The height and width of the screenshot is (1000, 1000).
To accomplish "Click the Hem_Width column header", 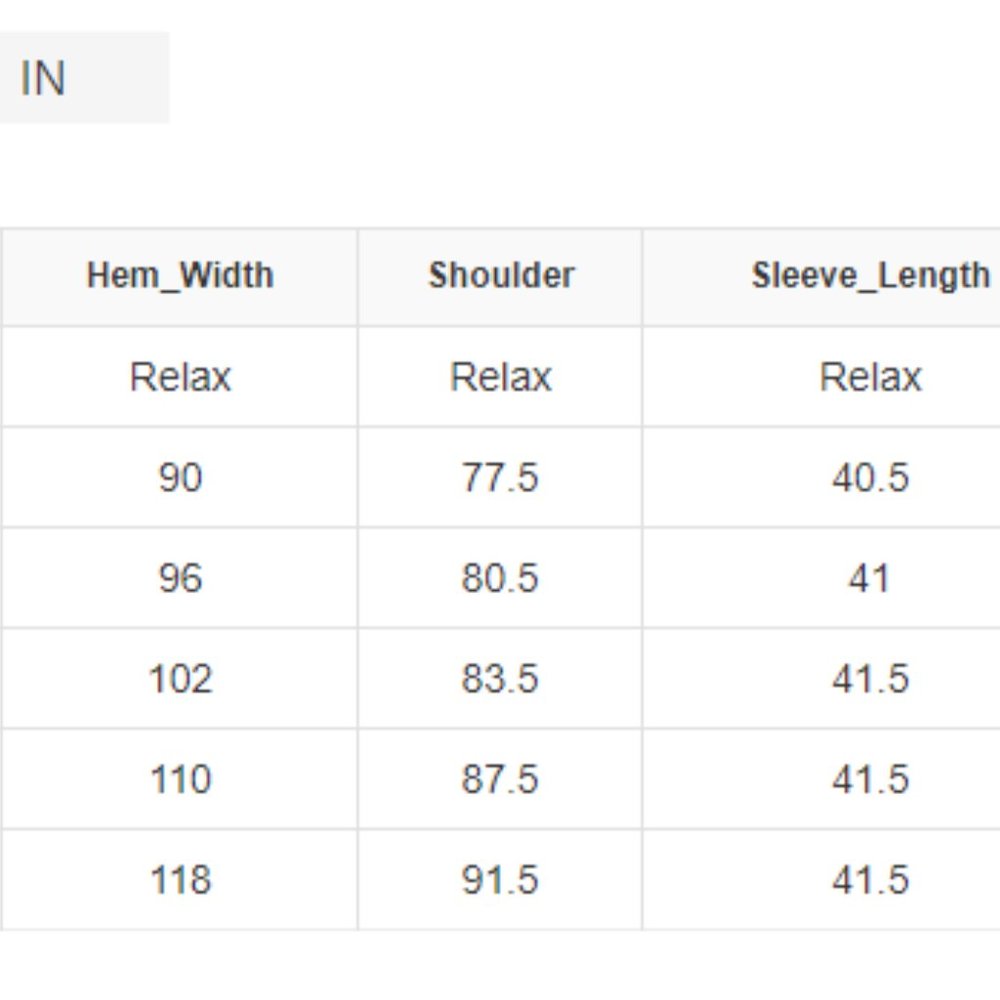I will [180, 276].
